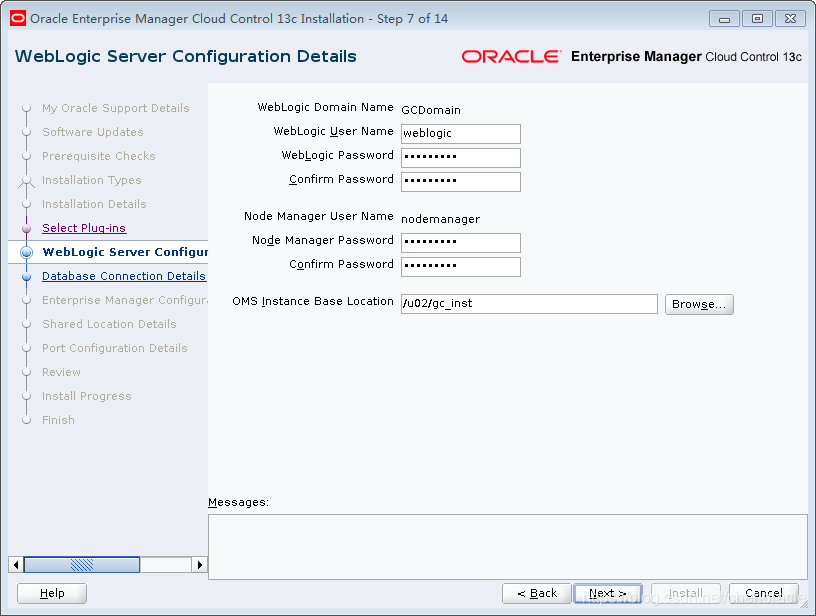Click the Prerequisite Checks step
This screenshot has width=816, height=616.
point(99,156)
